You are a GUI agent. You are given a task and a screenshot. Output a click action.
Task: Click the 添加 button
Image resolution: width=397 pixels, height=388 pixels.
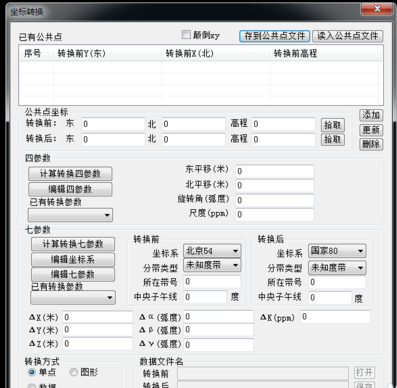click(371, 115)
